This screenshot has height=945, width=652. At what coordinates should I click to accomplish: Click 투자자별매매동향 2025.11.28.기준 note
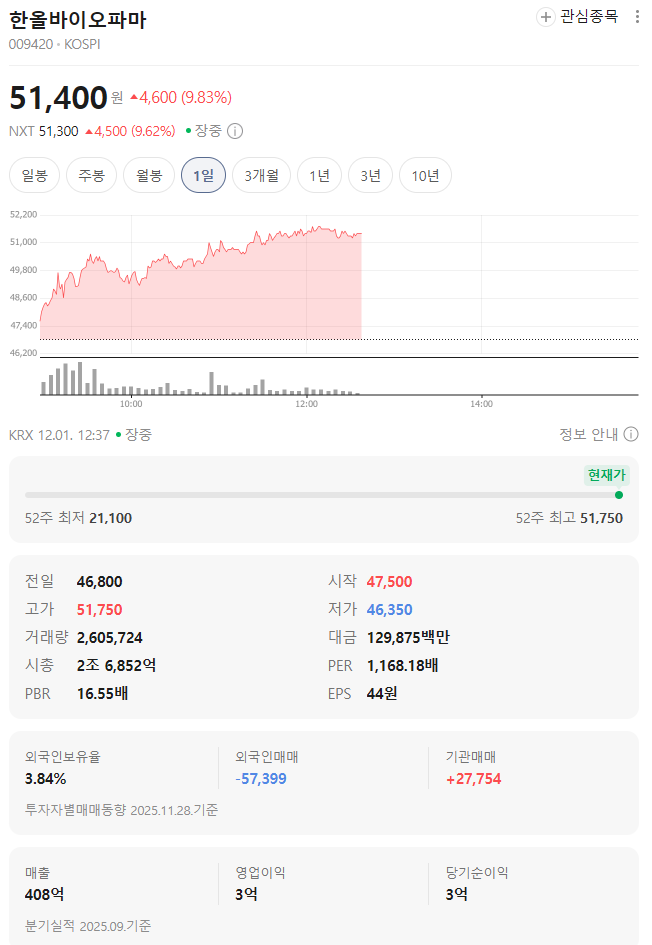[x=121, y=809]
